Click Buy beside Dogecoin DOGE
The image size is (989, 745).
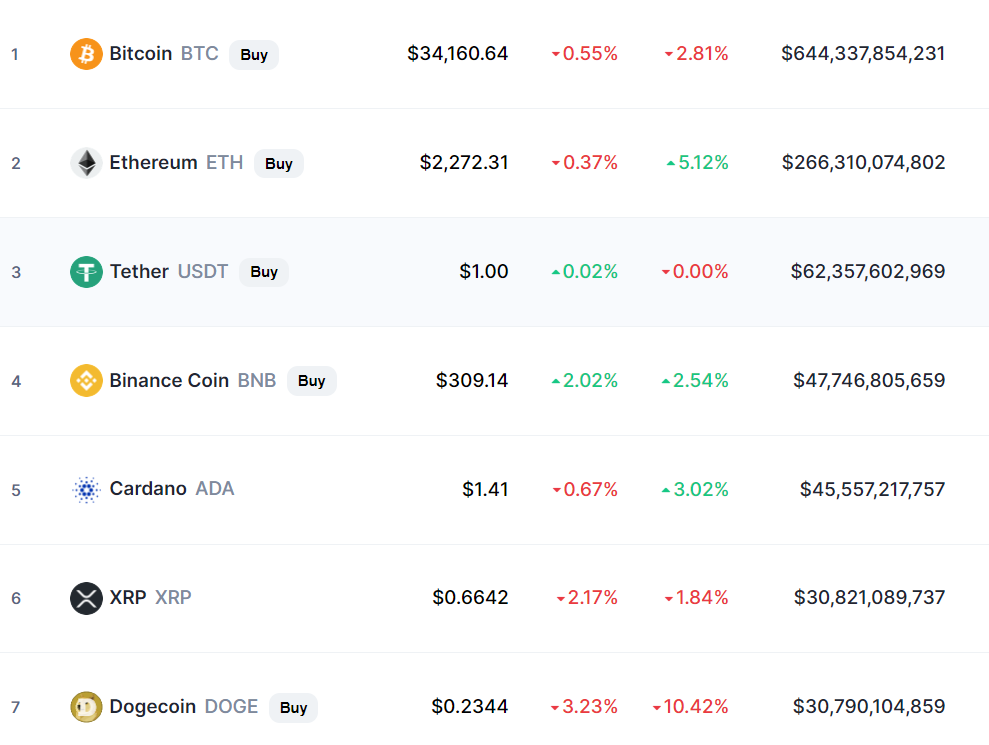[293, 708]
